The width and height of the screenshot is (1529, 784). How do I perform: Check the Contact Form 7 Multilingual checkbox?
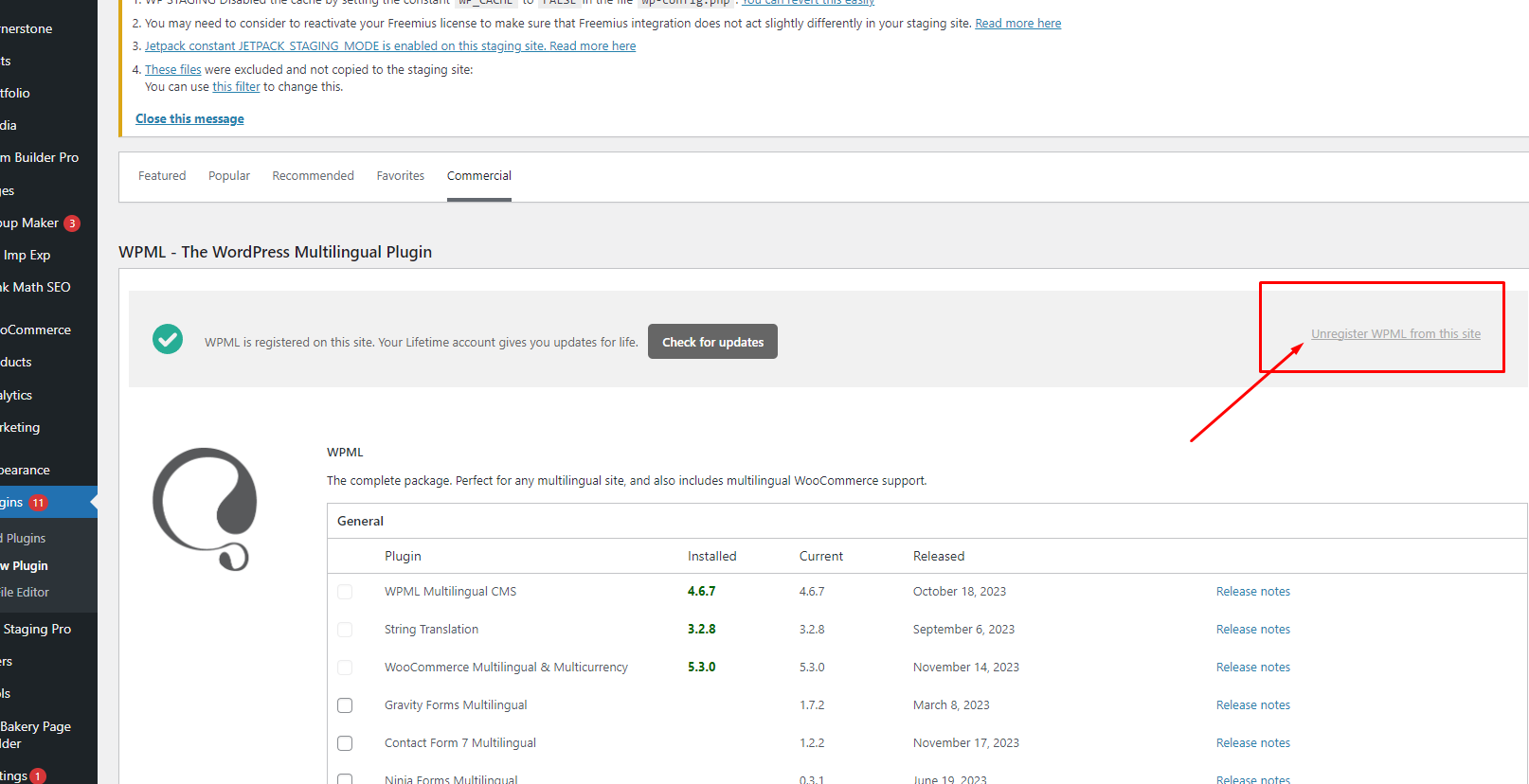point(345,743)
